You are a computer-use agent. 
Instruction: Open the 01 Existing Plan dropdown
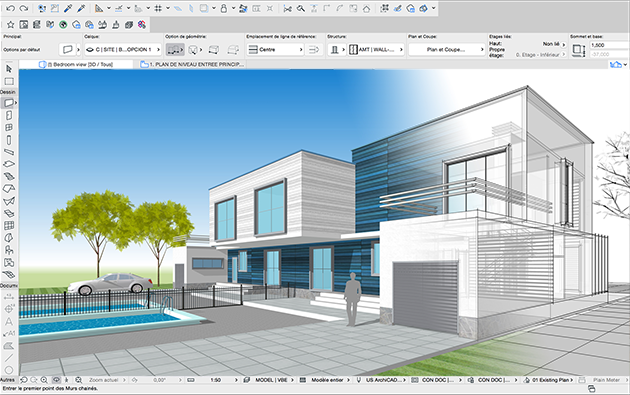pos(552,380)
